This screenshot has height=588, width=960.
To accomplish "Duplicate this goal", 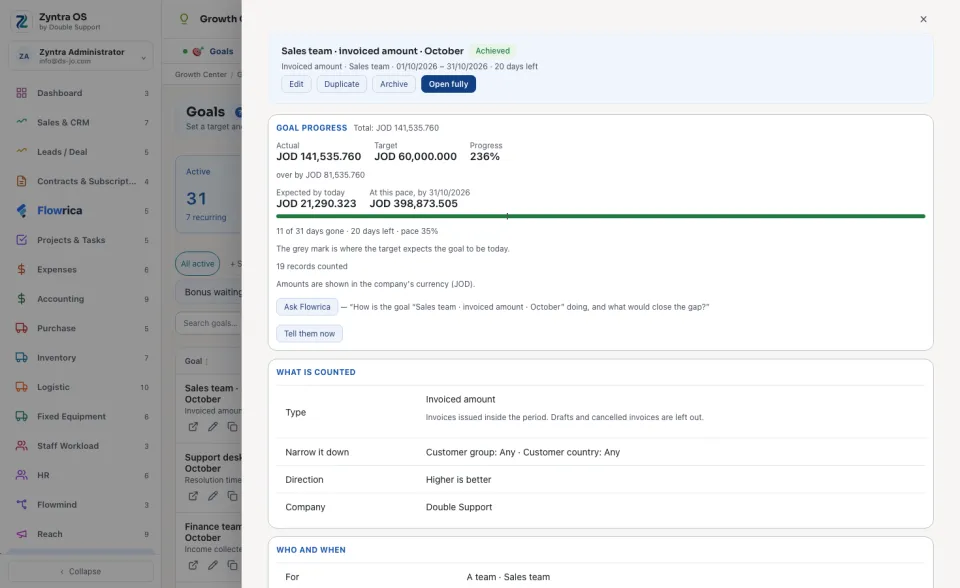I will [342, 84].
